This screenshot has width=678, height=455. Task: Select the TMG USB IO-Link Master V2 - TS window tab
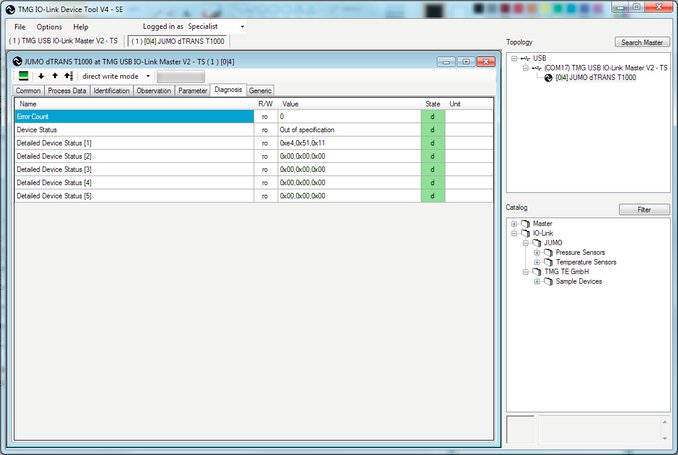63,41
